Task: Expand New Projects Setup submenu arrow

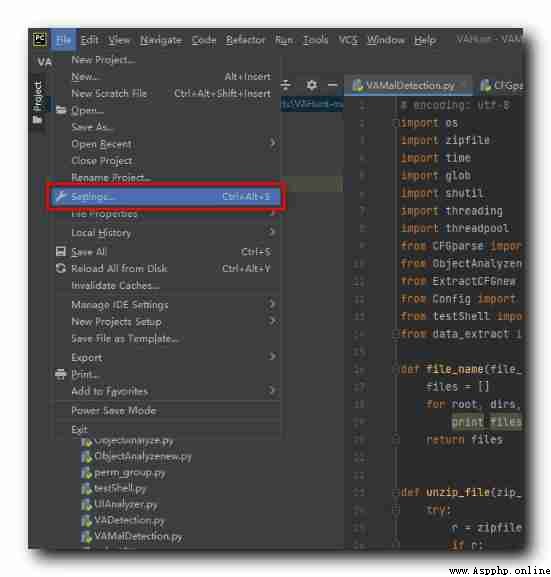Action: tap(272, 321)
